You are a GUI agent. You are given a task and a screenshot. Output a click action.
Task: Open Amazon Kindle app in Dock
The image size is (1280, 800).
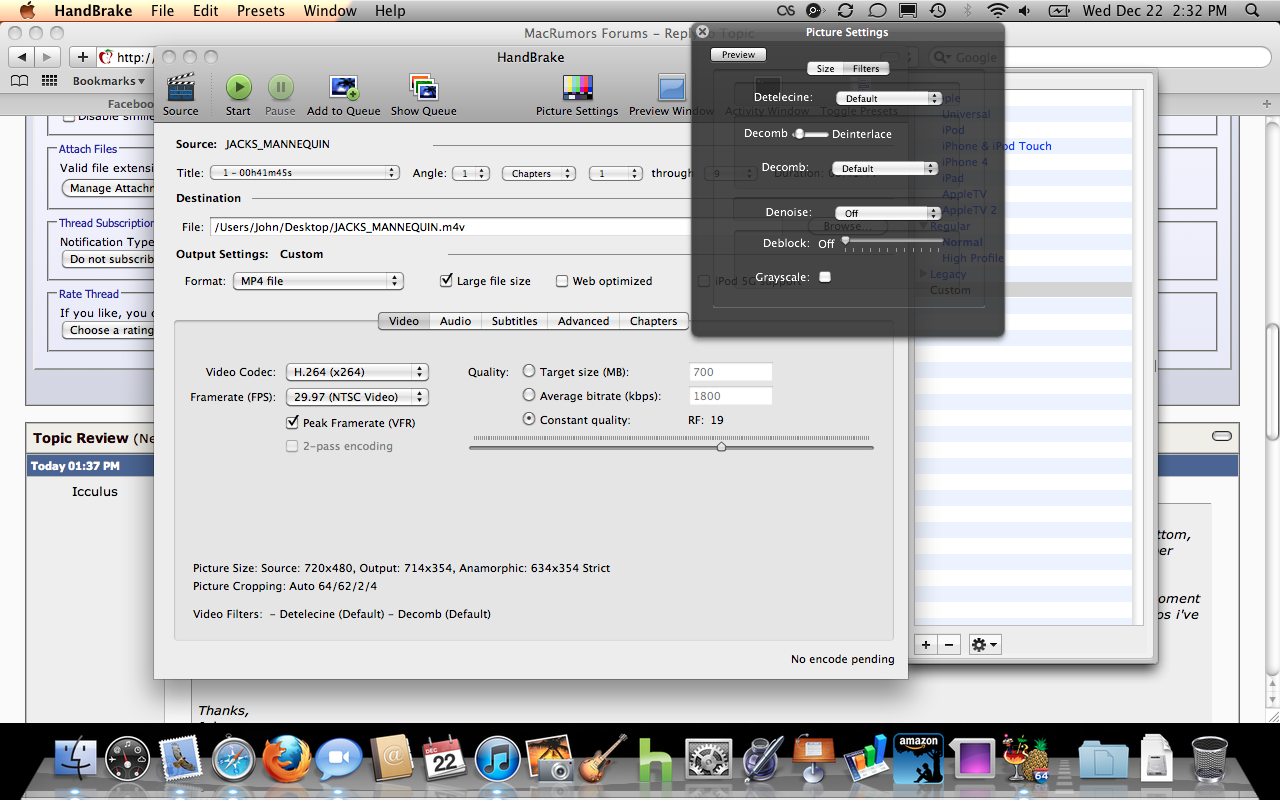pyautogui.click(x=918, y=759)
